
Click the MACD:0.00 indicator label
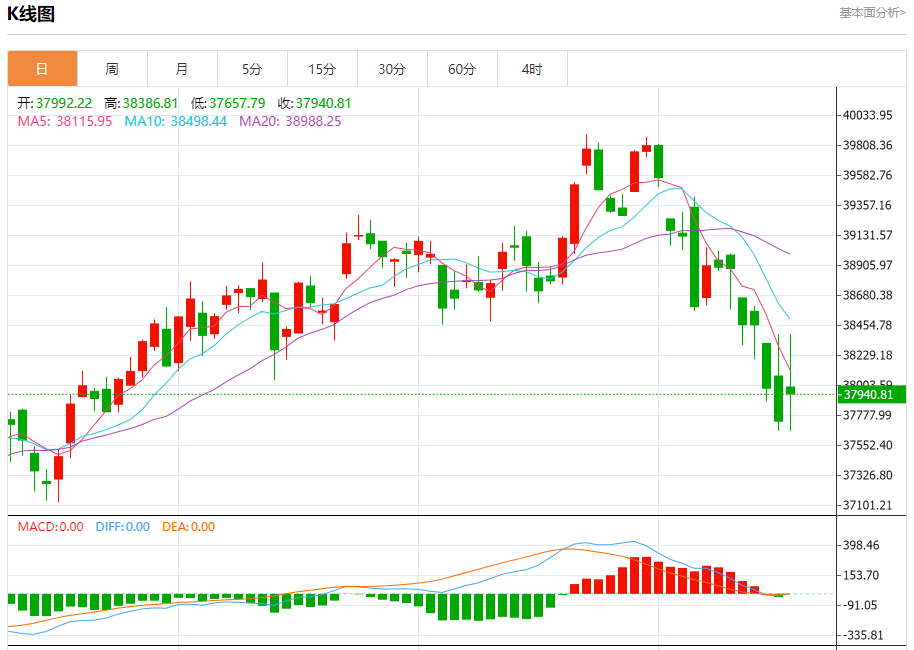click(51, 527)
